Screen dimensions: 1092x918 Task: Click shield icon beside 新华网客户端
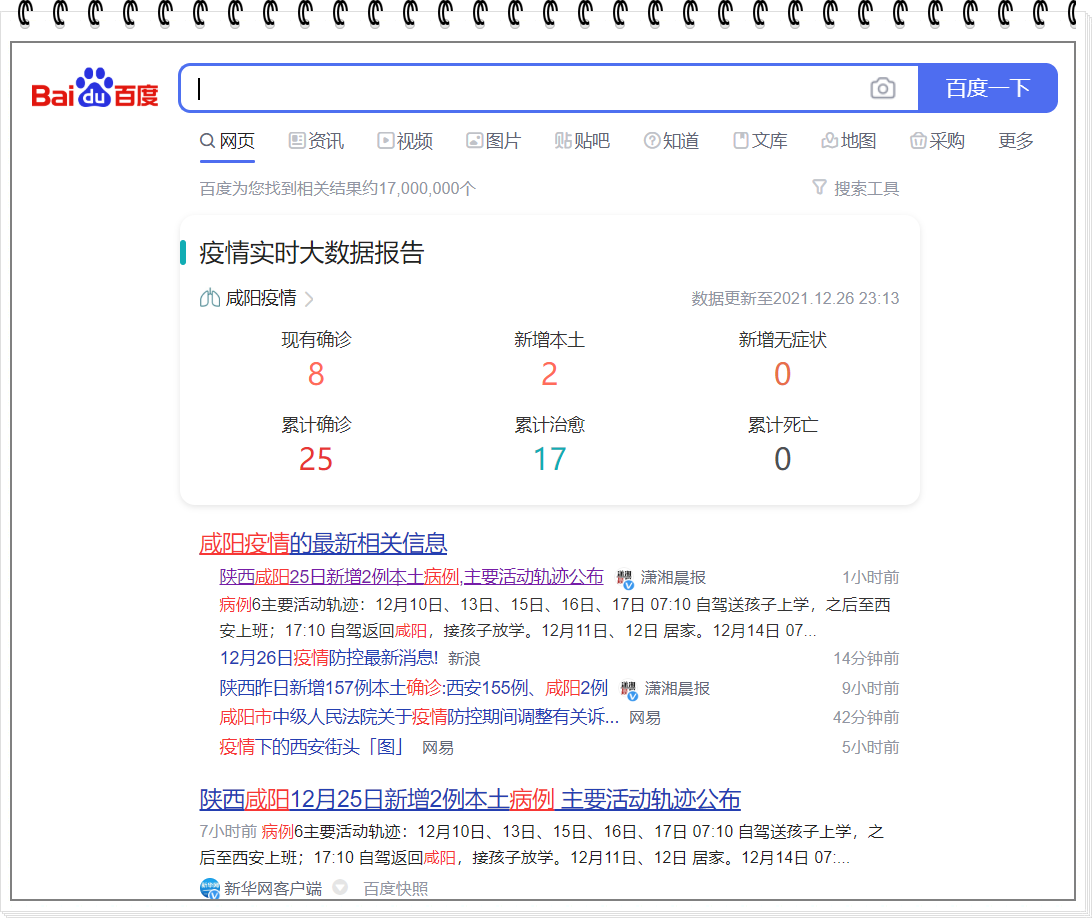click(x=340, y=887)
